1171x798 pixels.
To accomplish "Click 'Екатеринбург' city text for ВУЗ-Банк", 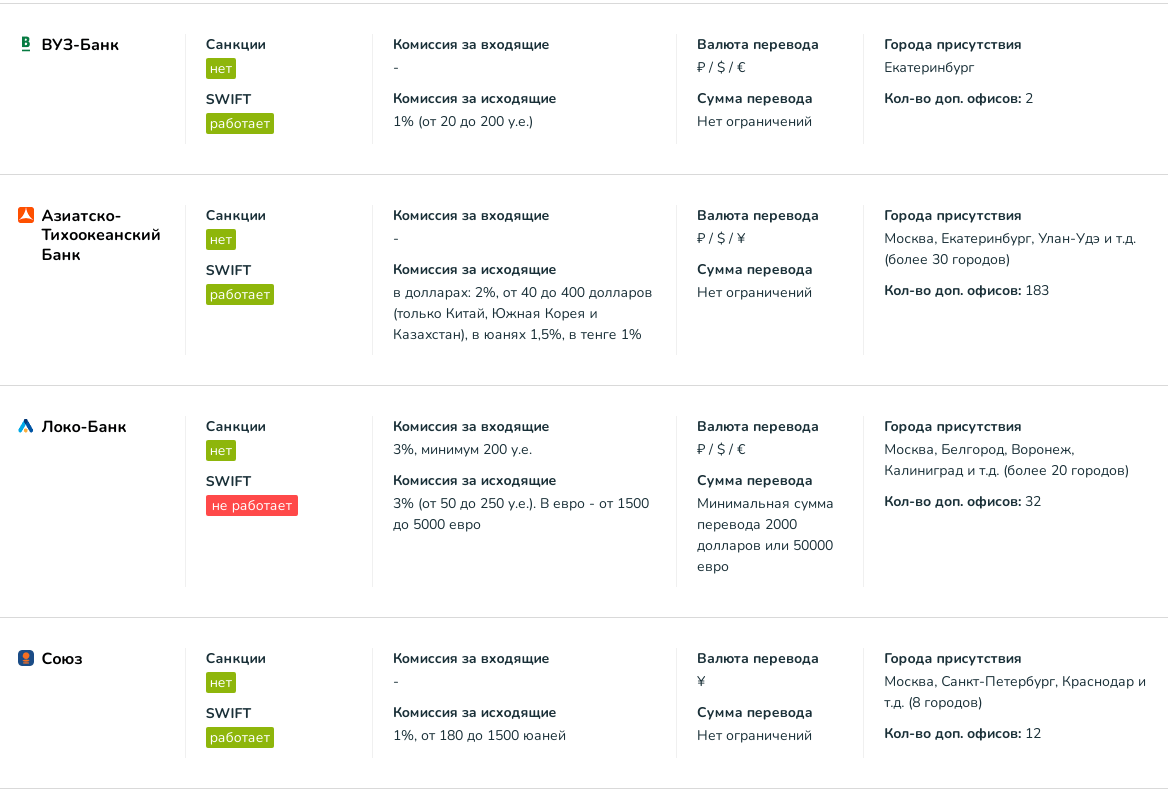I will click(929, 68).
